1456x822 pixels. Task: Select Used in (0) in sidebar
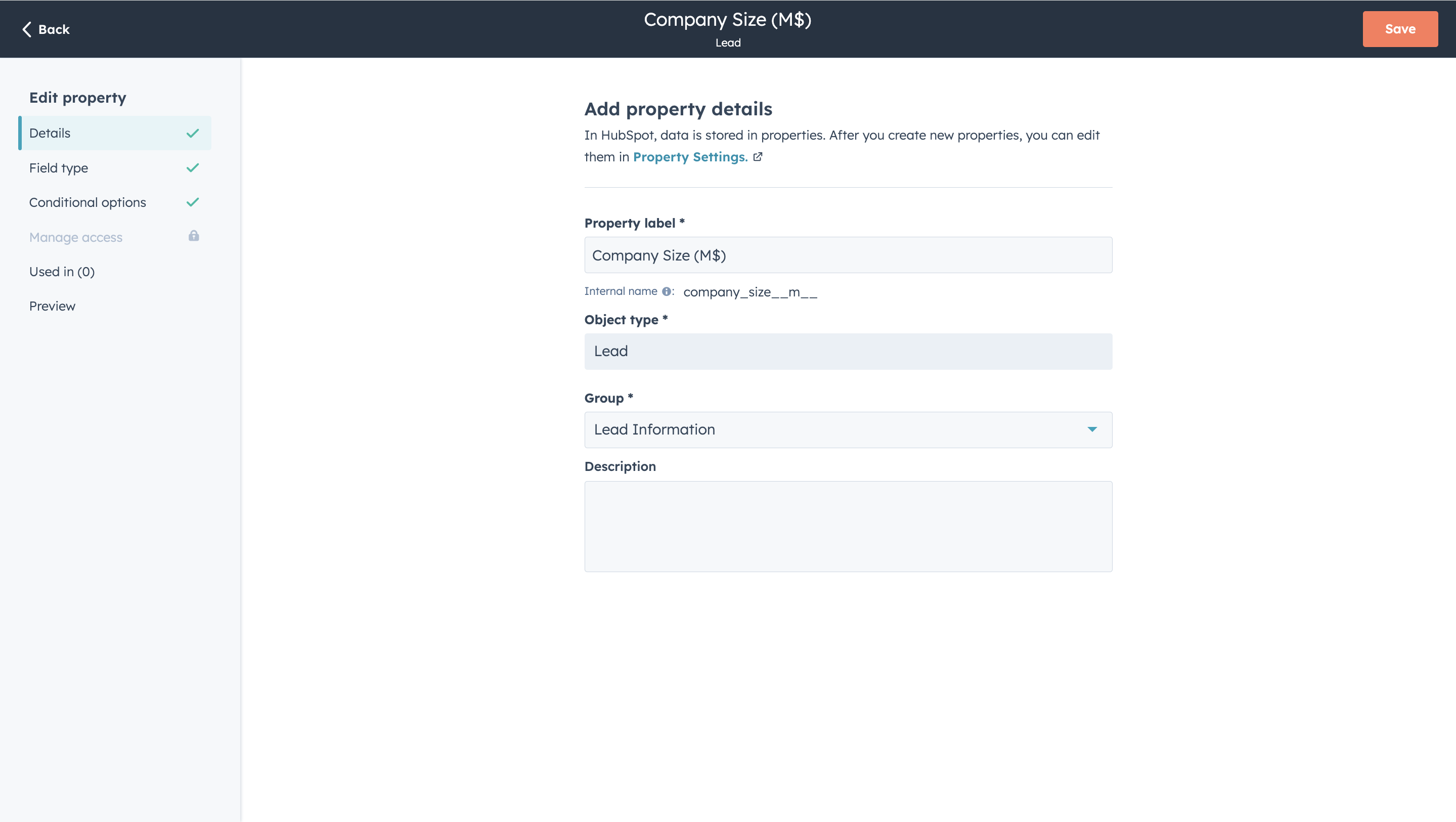pyautogui.click(x=62, y=271)
